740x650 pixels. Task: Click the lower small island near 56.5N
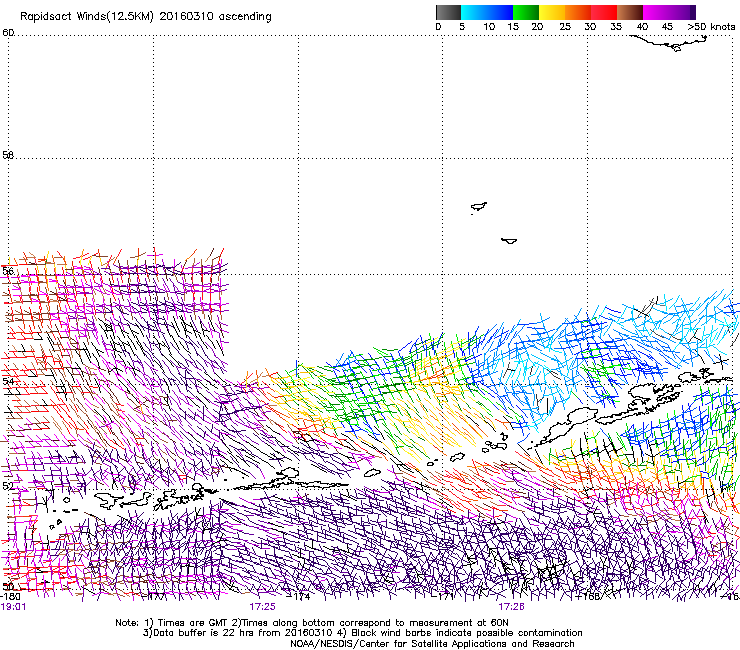pos(509,241)
